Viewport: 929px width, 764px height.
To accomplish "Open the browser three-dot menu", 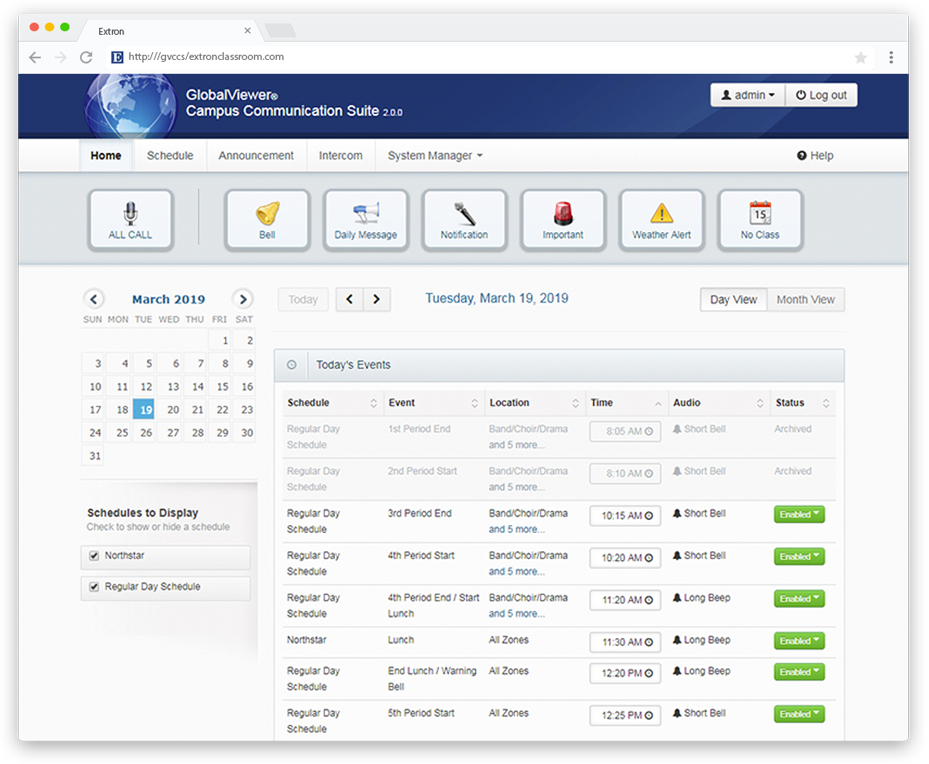I will click(x=890, y=57).
